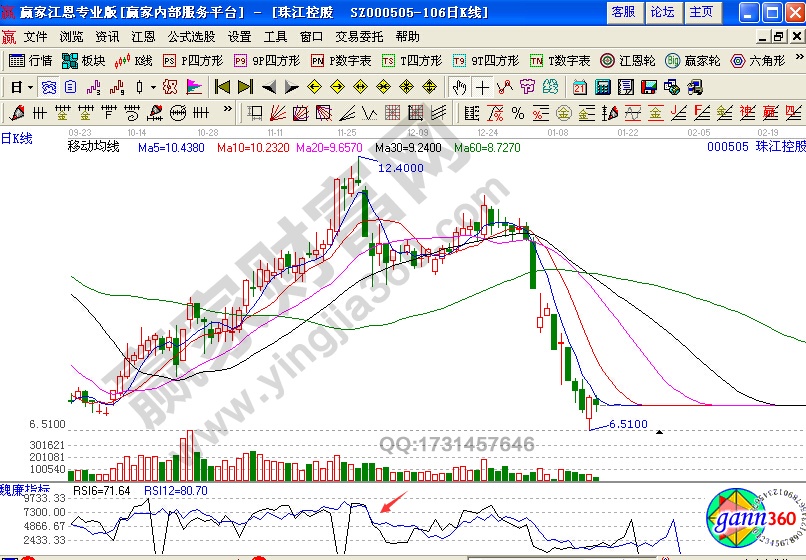Open the 工具 menu

[276, 37]
